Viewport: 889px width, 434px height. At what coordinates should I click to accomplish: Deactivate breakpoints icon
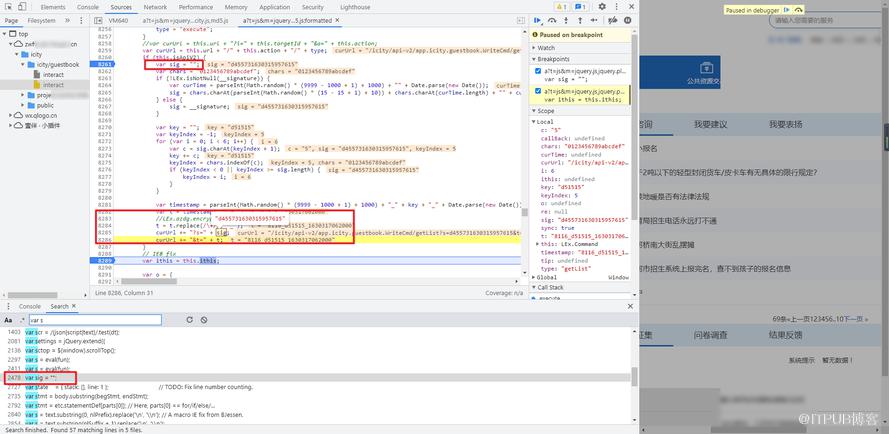(x=612, y=20)
